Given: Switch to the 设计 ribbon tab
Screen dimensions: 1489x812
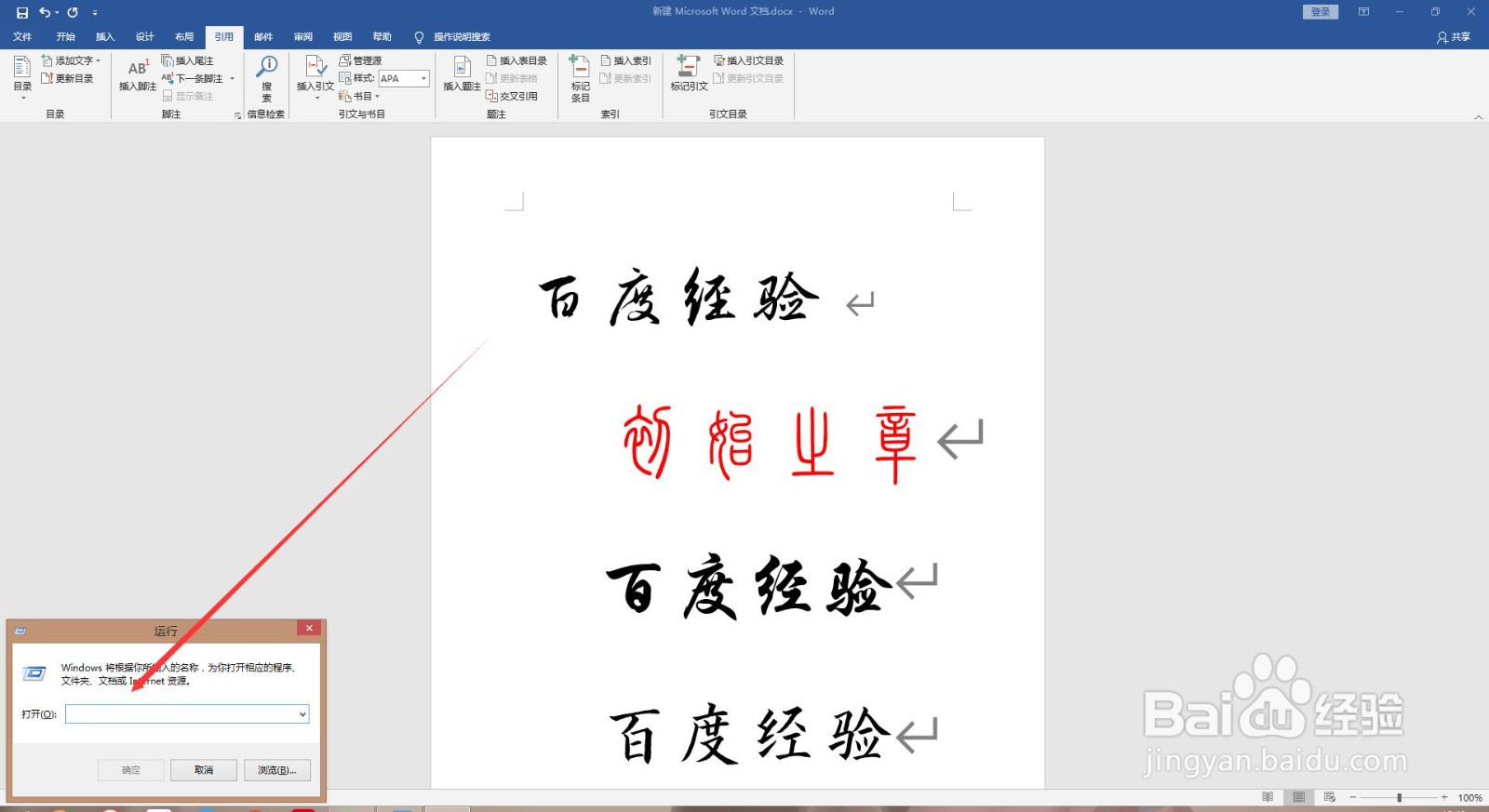Looking at the screenshot, I should tap(144, 37).
